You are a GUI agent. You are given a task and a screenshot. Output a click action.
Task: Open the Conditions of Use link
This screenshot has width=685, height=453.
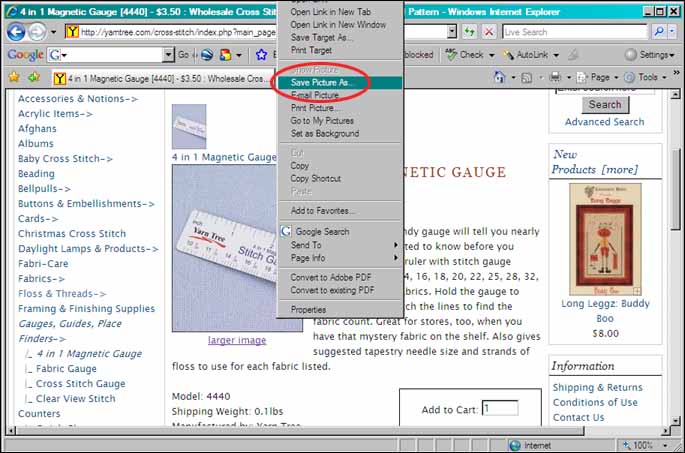tap(595, 402)
